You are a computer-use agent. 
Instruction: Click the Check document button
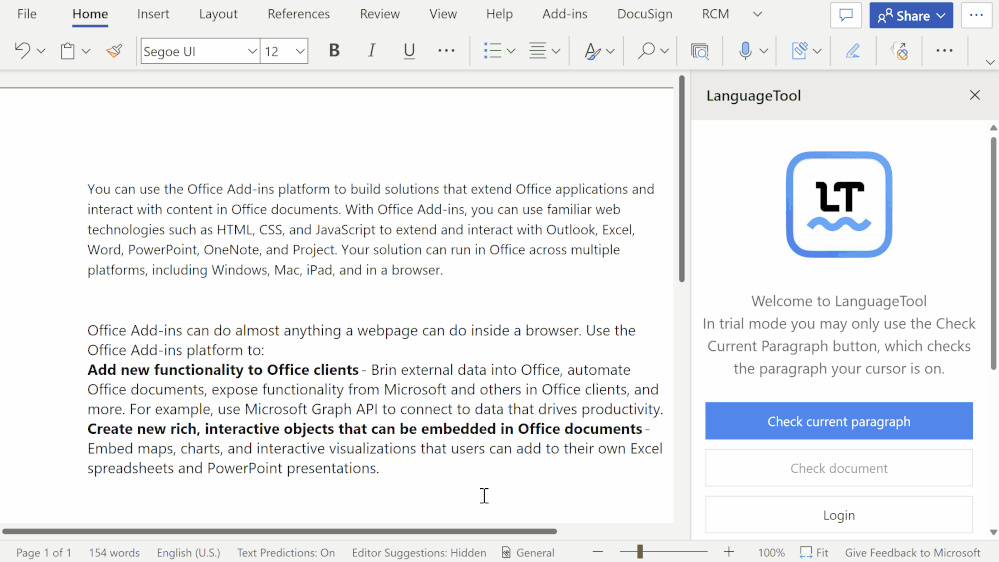click(839, 468)
